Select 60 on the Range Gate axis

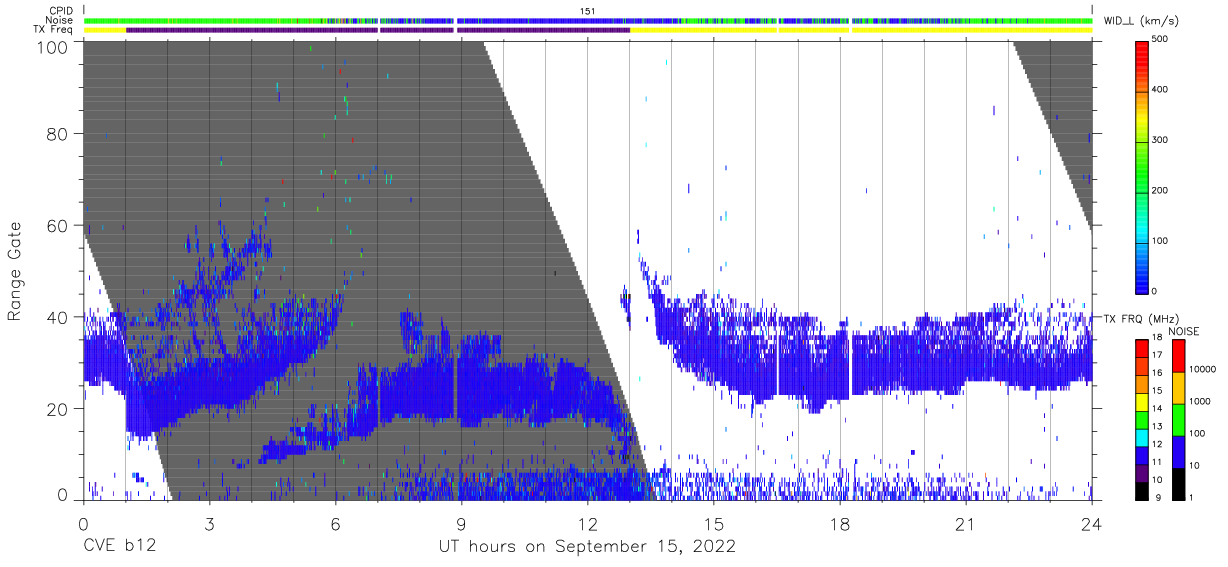[57, 226]
